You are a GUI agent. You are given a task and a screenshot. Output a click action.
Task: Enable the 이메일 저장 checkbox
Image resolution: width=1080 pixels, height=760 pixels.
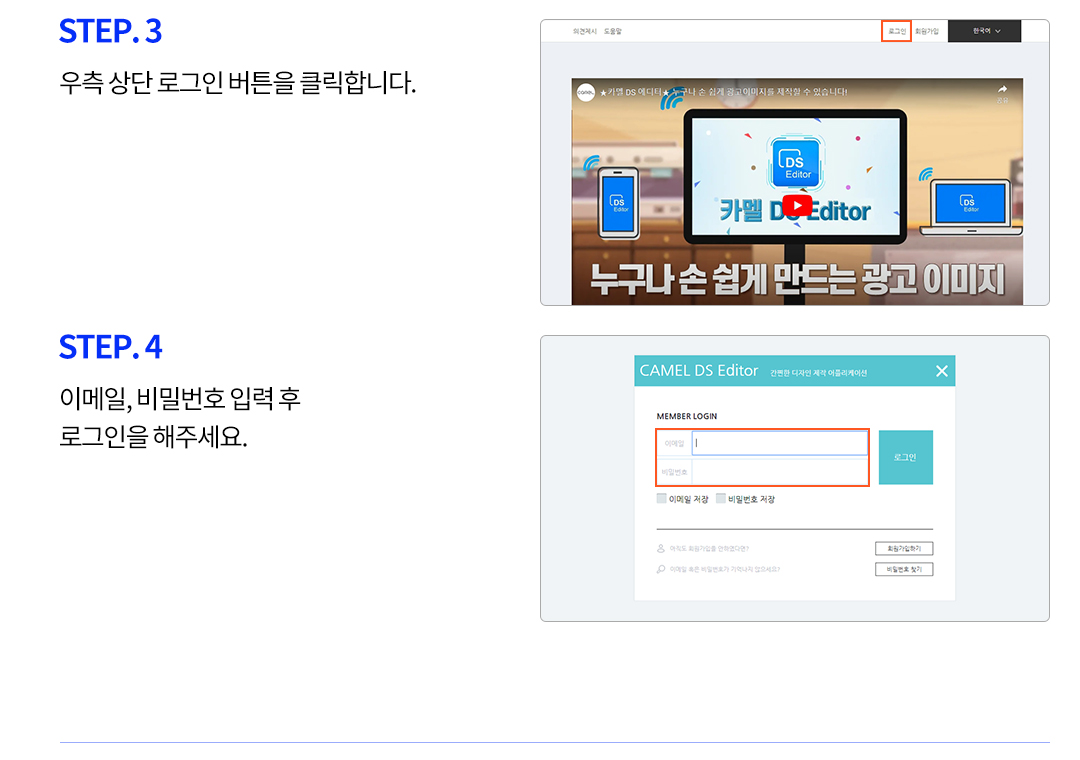coord(661,498)
